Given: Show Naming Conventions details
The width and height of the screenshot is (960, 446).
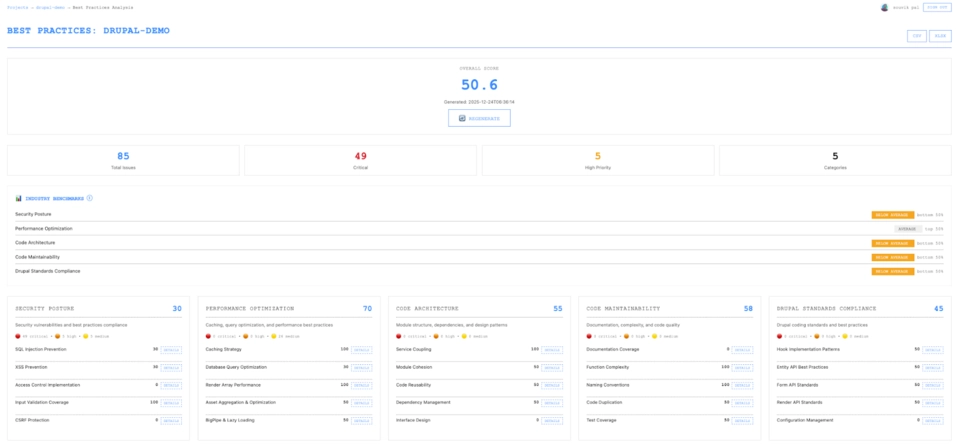Looking at the screenshot, I should tap(742, 385).
